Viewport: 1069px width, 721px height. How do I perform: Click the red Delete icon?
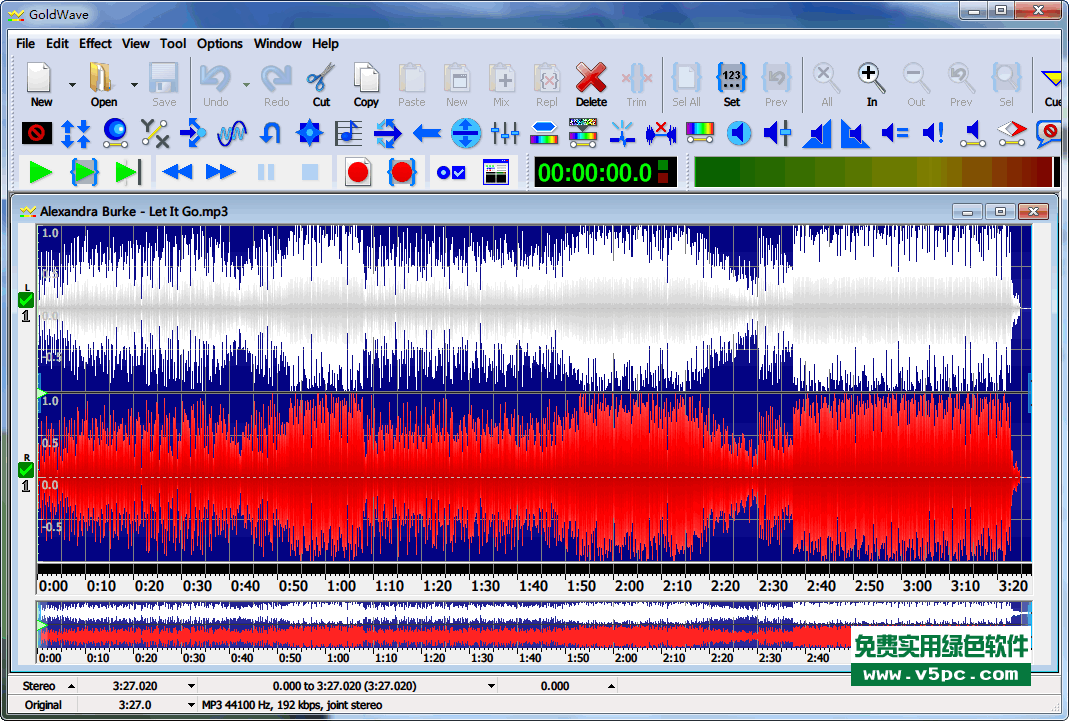(591, 79)
